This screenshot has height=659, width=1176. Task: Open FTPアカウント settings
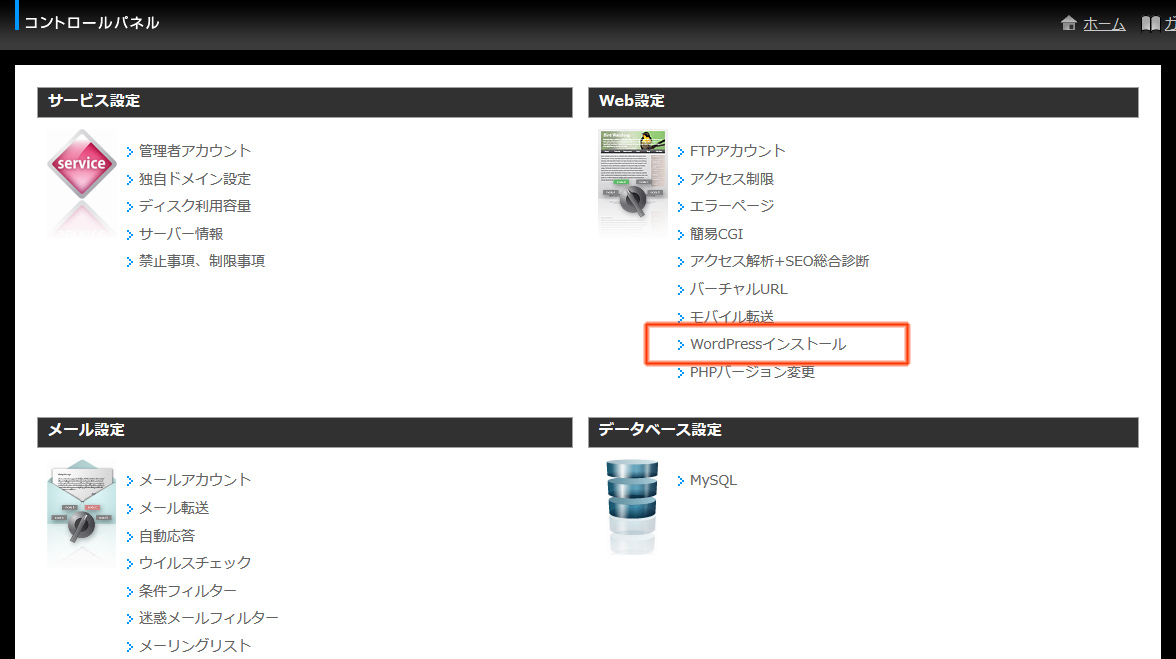[737, 151]
